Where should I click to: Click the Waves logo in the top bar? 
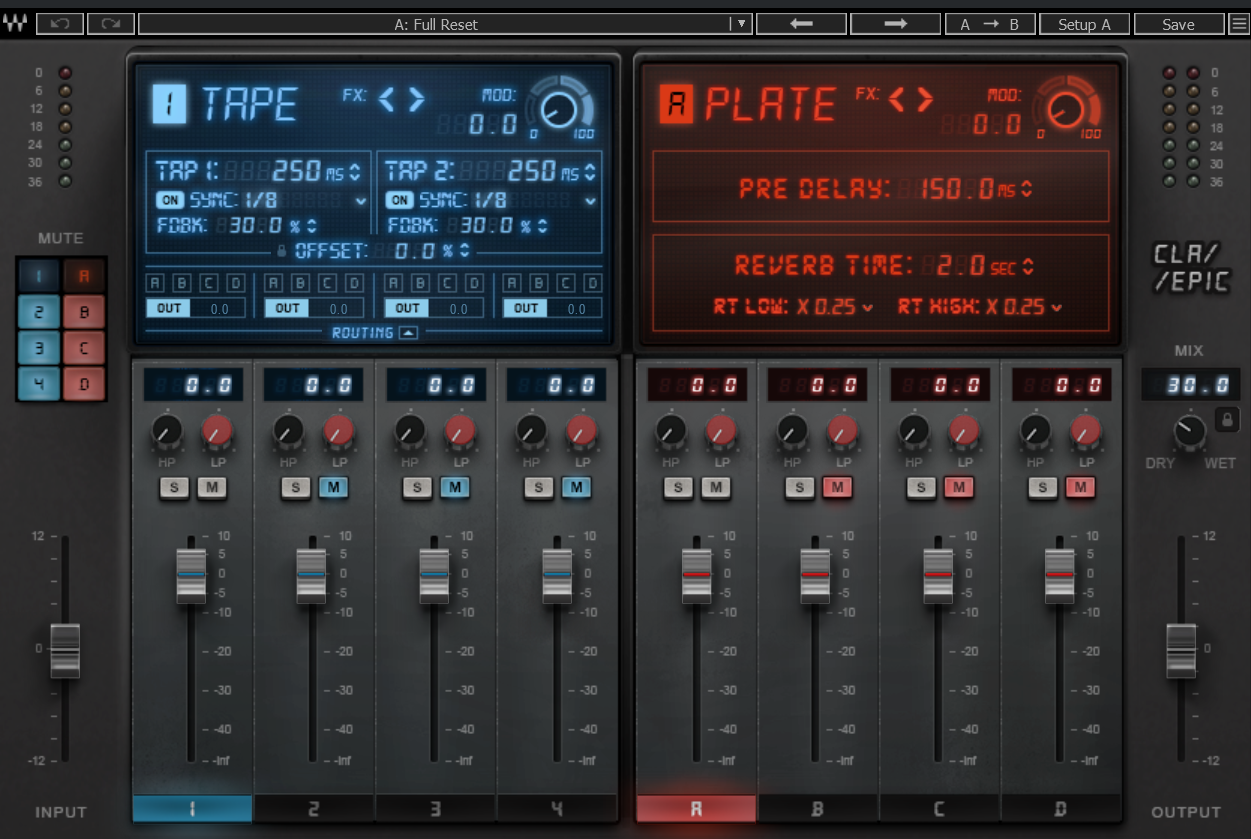(16, 24)
